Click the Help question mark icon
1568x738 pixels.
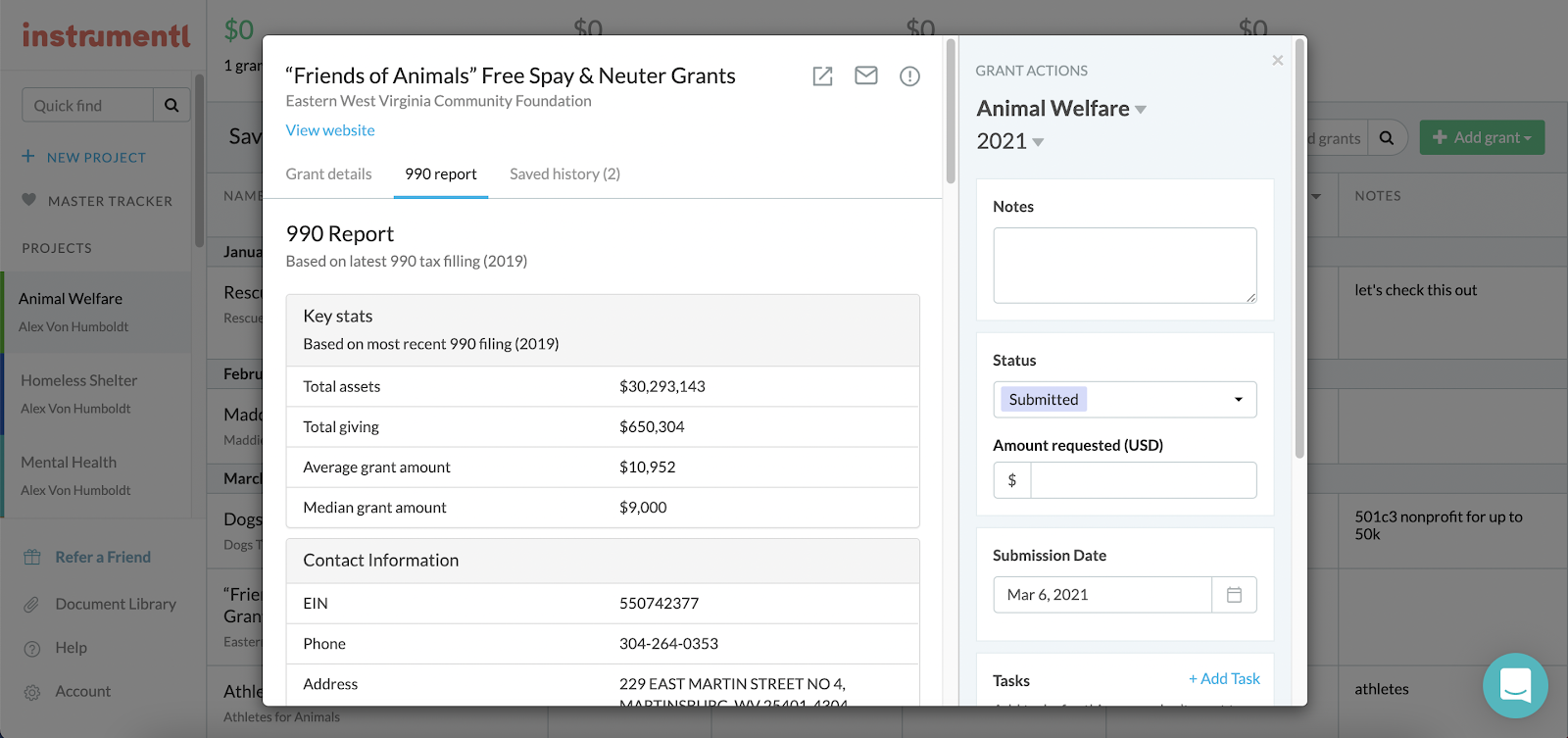coord(32,648)
